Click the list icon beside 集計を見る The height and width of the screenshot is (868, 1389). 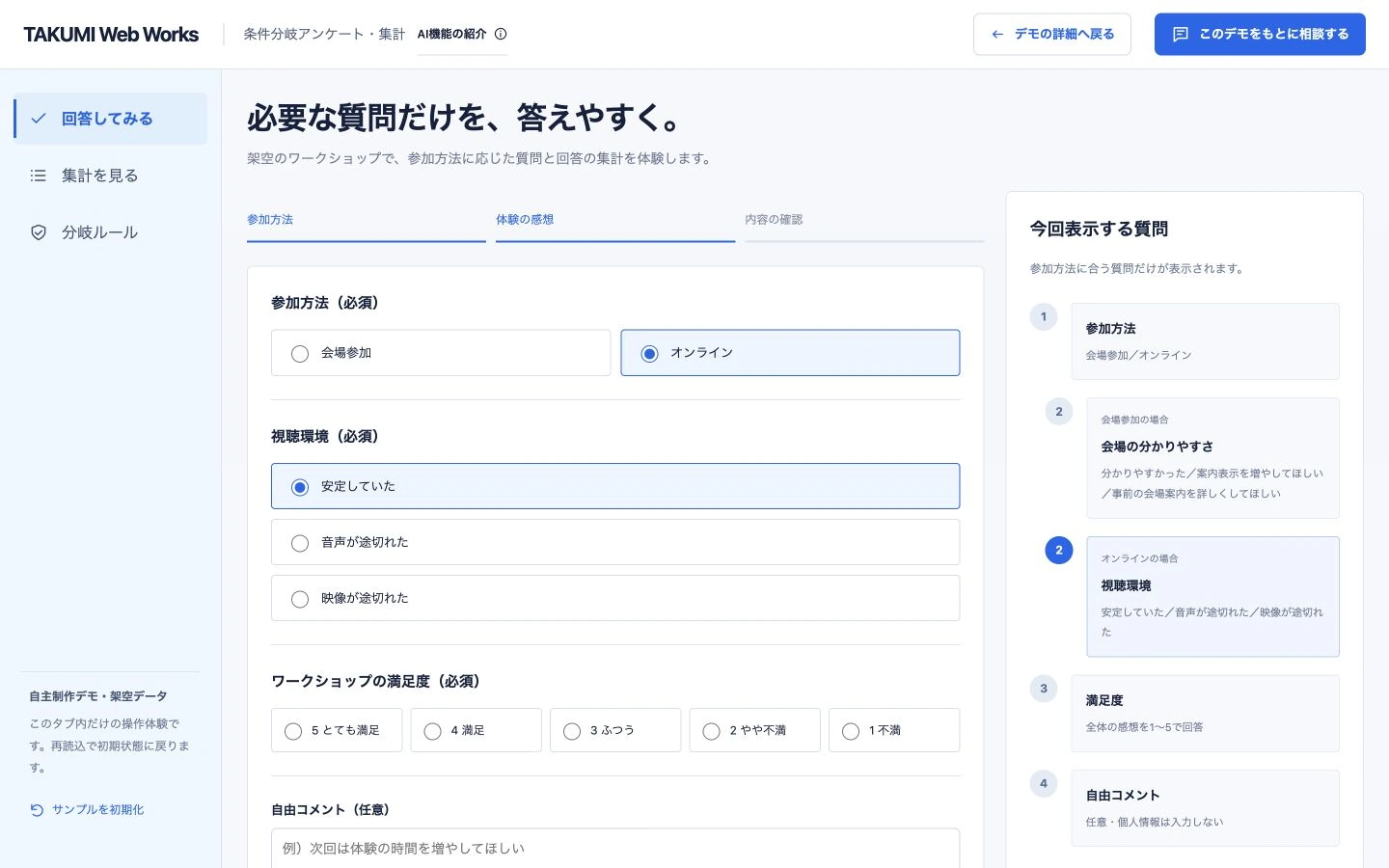click(39, 176)
